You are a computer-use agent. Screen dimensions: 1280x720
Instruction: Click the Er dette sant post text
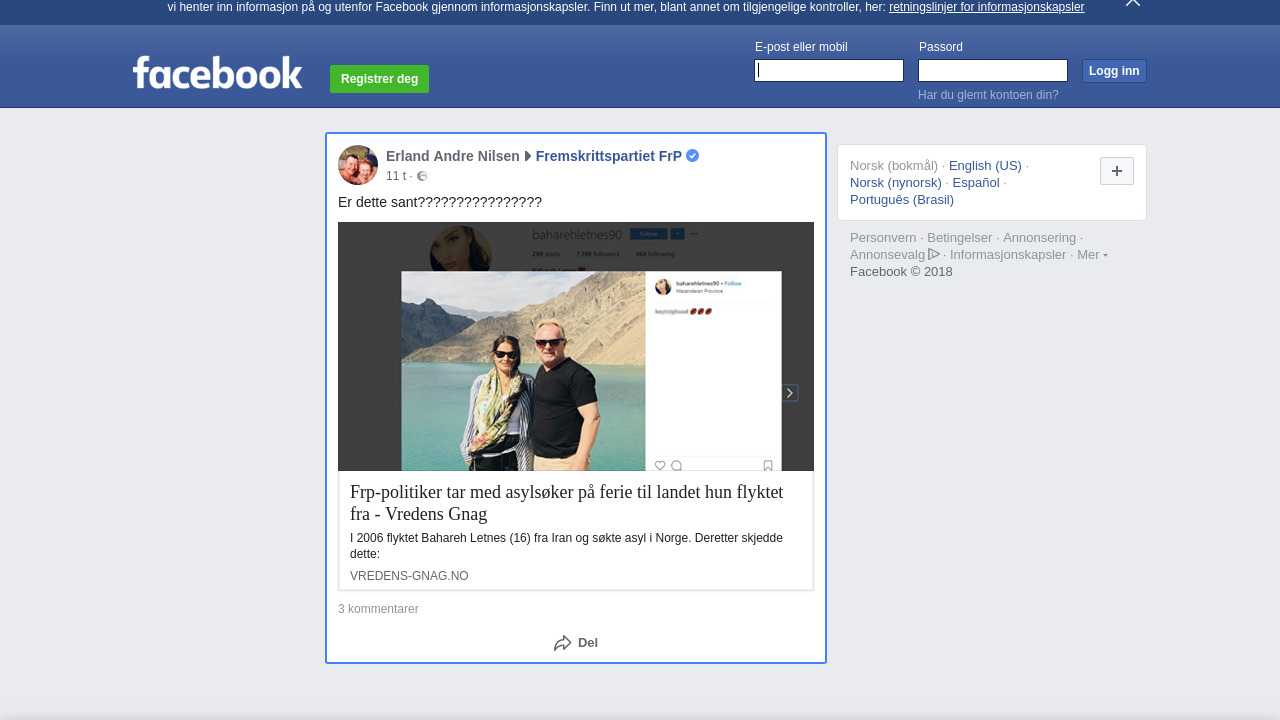(x=440, y=202)
